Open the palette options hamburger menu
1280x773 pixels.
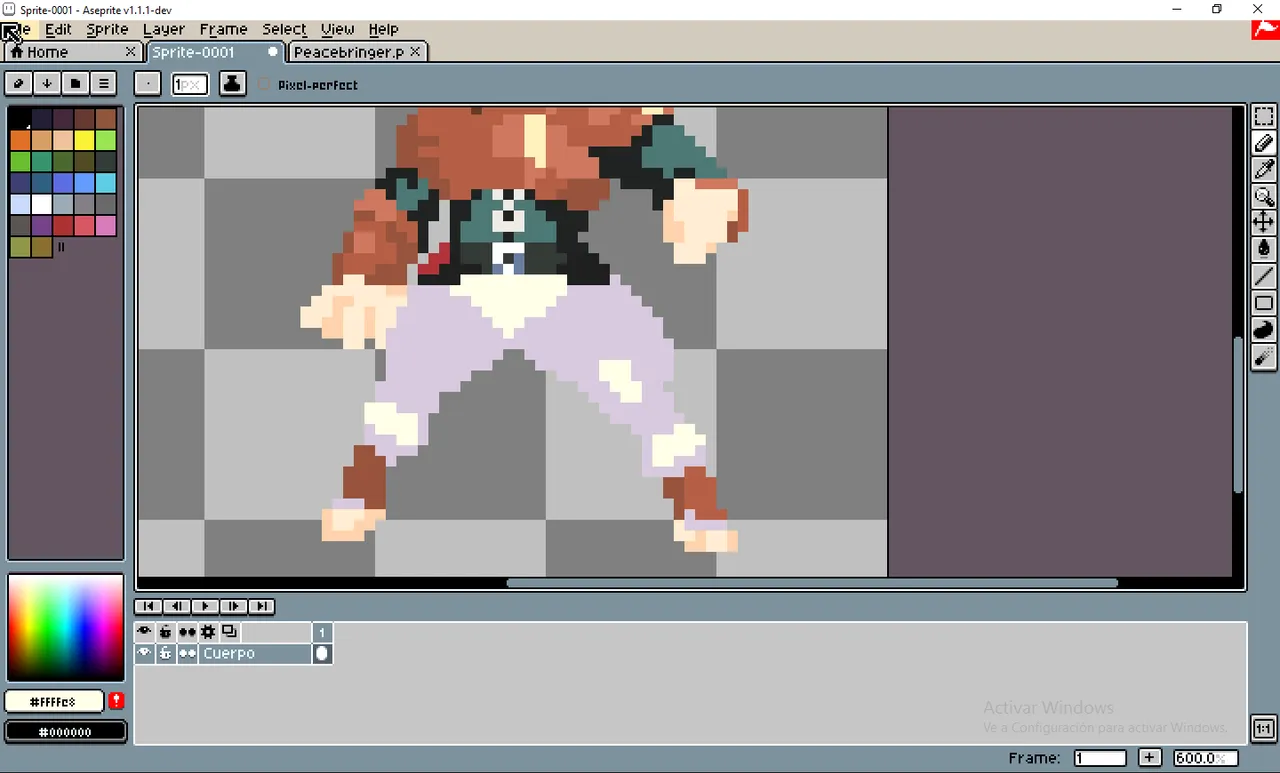click(103, 83)
